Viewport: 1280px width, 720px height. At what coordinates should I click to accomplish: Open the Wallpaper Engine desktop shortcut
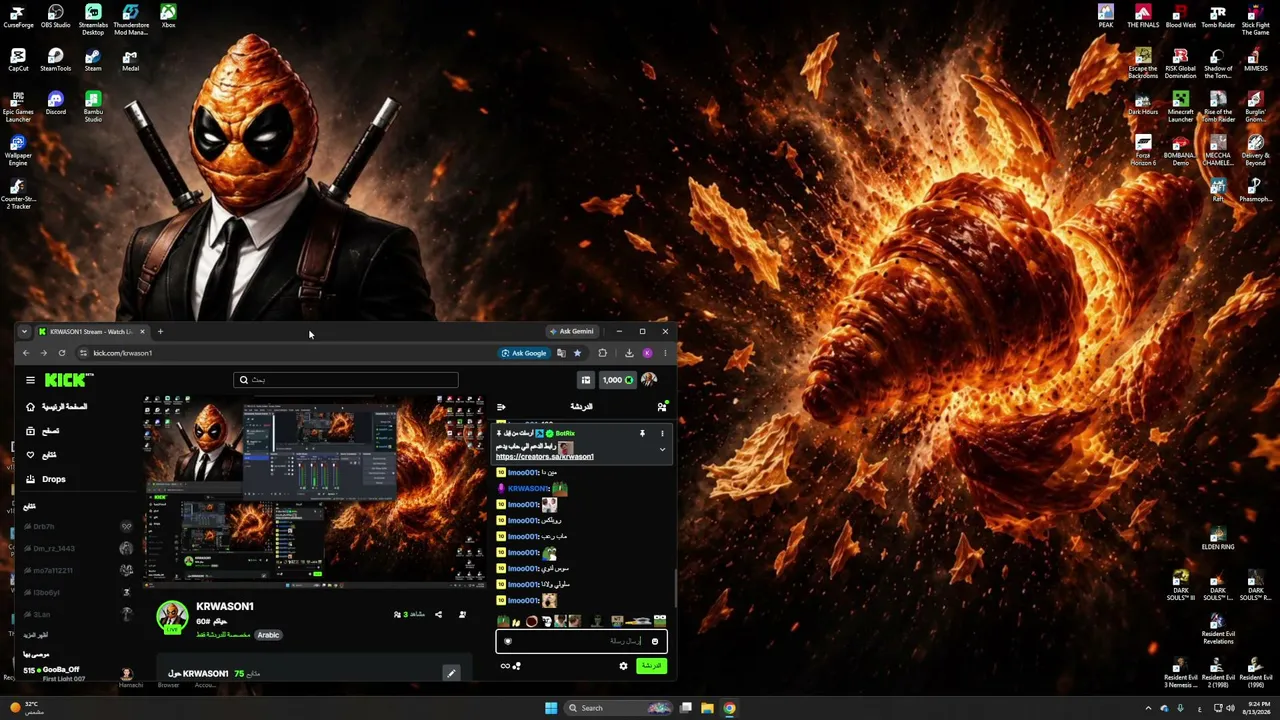tap(17, 150)
